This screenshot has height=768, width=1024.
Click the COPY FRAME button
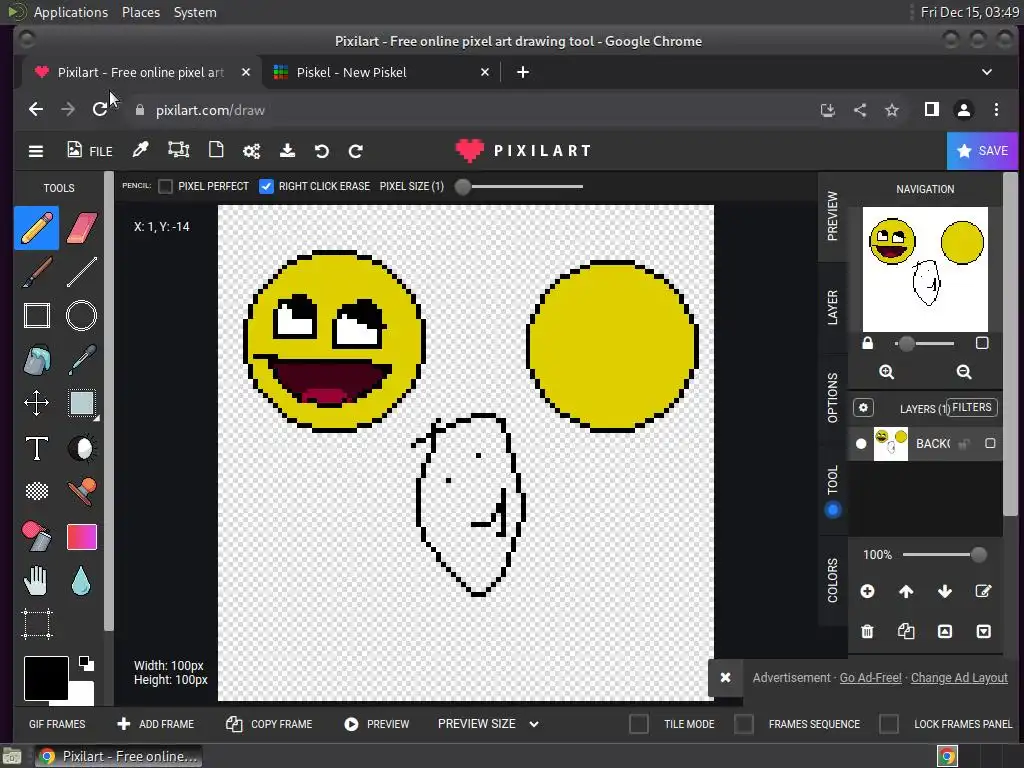pyautogui.click(x=269, y=724)
